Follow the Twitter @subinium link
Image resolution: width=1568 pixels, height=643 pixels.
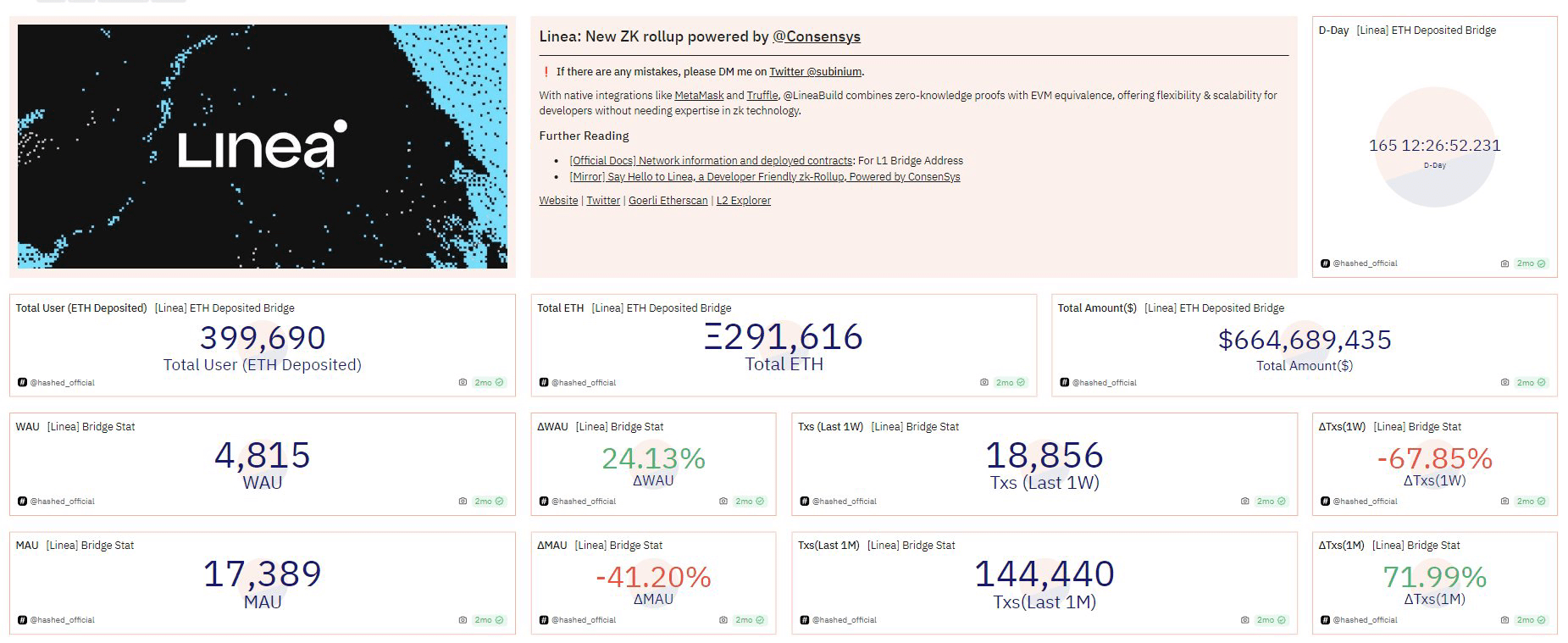[816, 72]
